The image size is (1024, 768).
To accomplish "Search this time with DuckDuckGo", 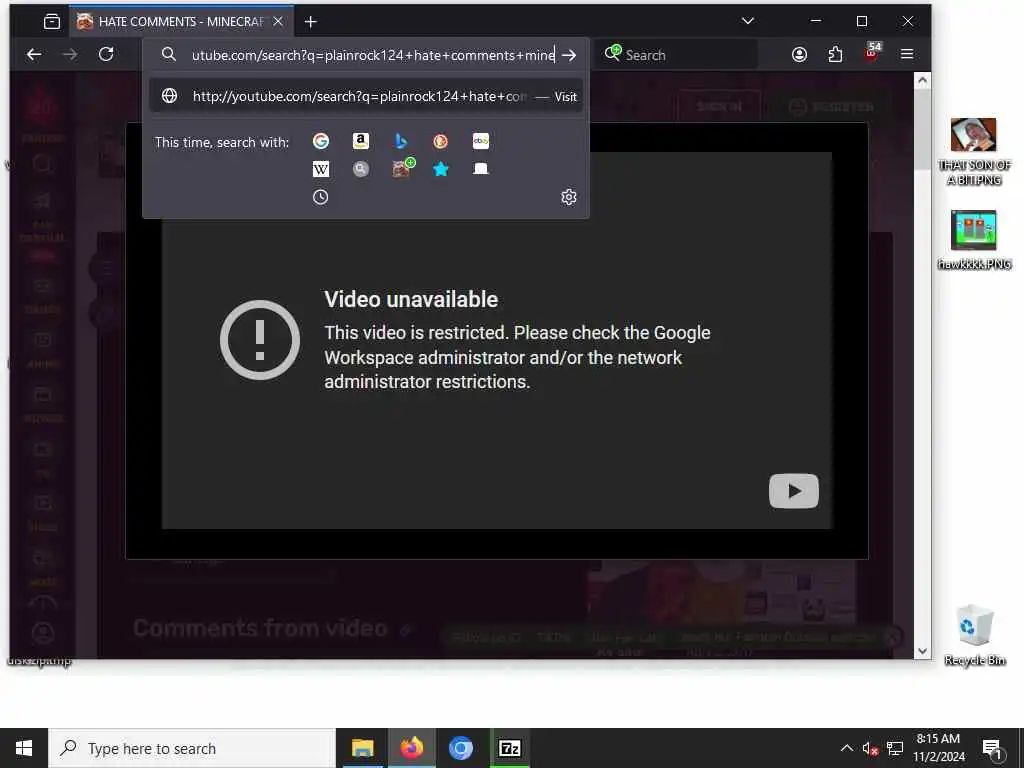I will 441,141.
